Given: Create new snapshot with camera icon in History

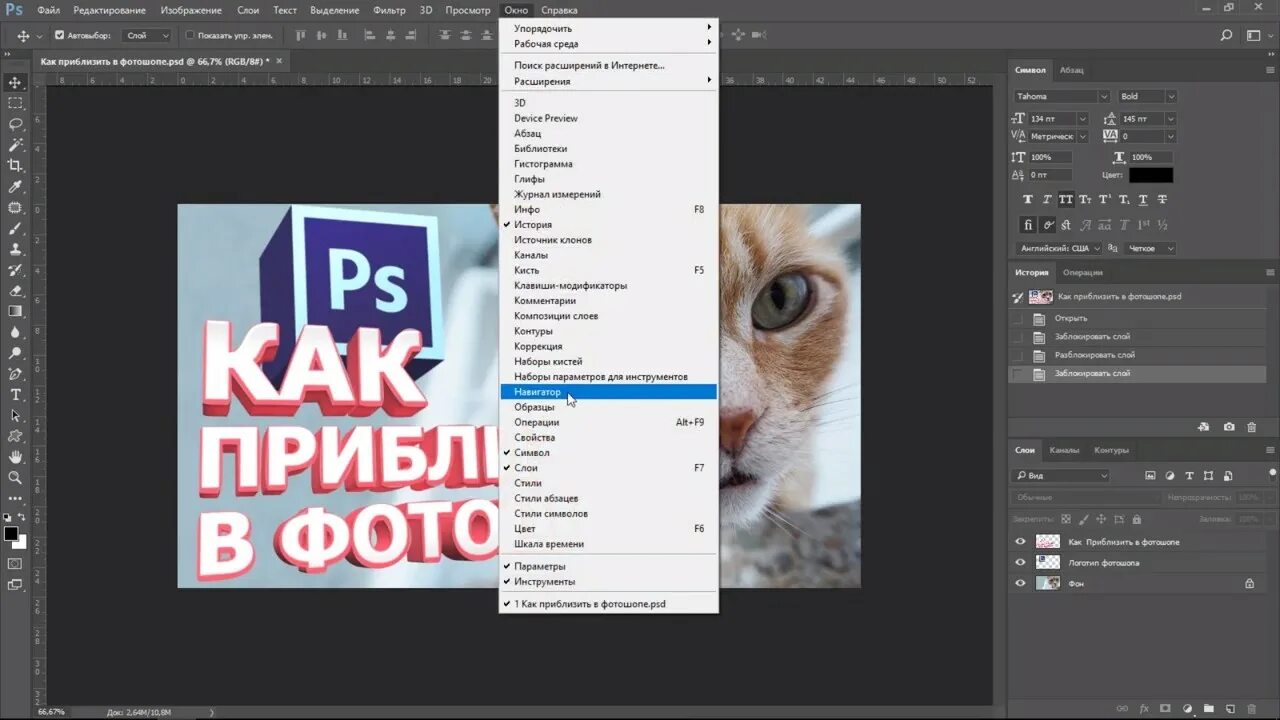Looking at the screenshot, I should (1229, 427).
